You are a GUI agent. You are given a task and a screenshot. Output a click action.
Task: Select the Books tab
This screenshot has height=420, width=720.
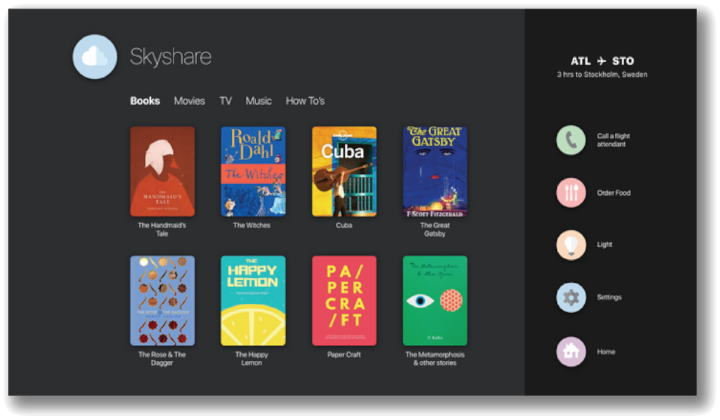(145, 101)
